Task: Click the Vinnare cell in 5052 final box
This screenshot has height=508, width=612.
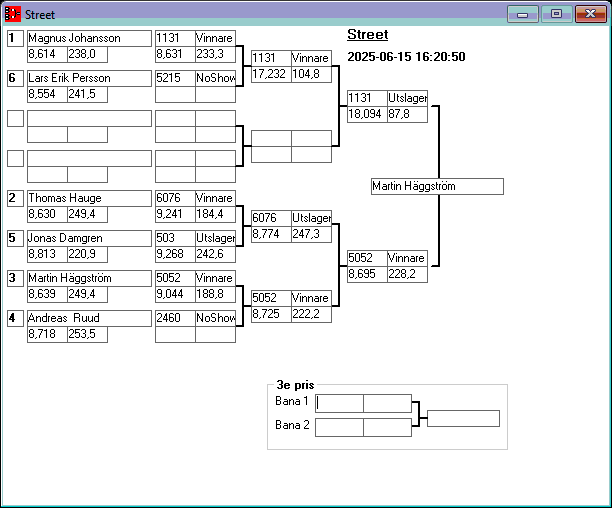Action: [x=407, y=258]
